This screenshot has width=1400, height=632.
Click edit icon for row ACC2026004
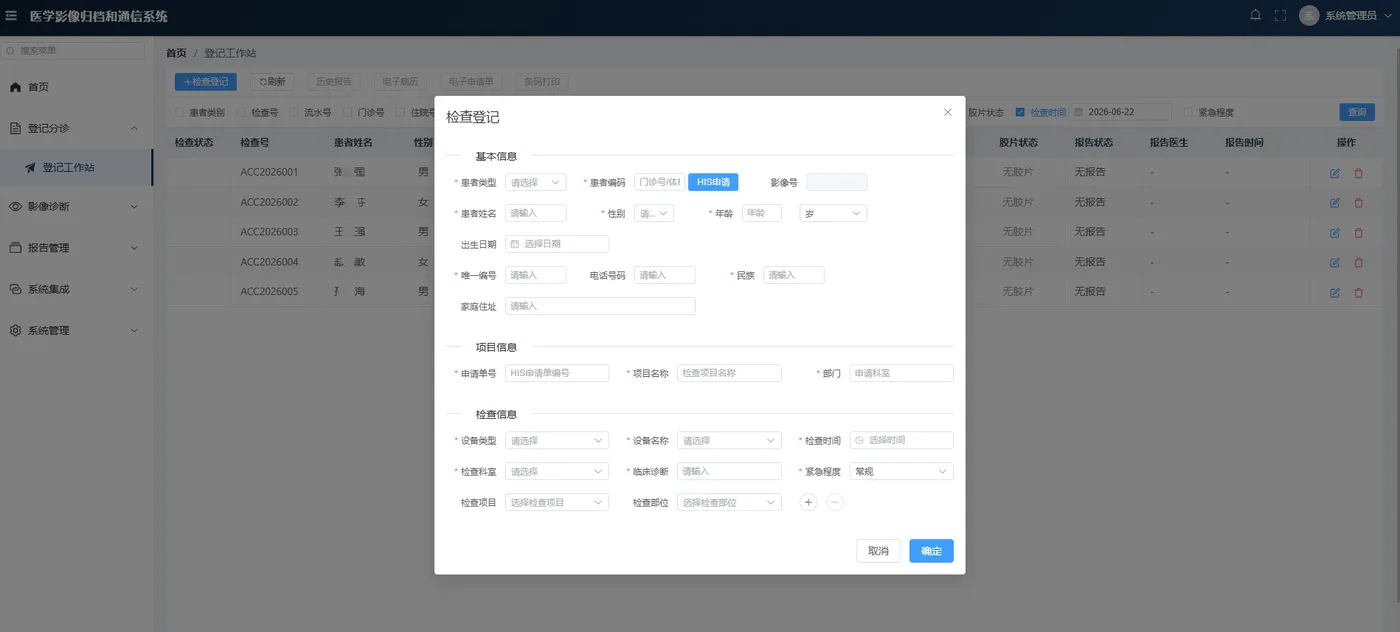coord(1335,263)
